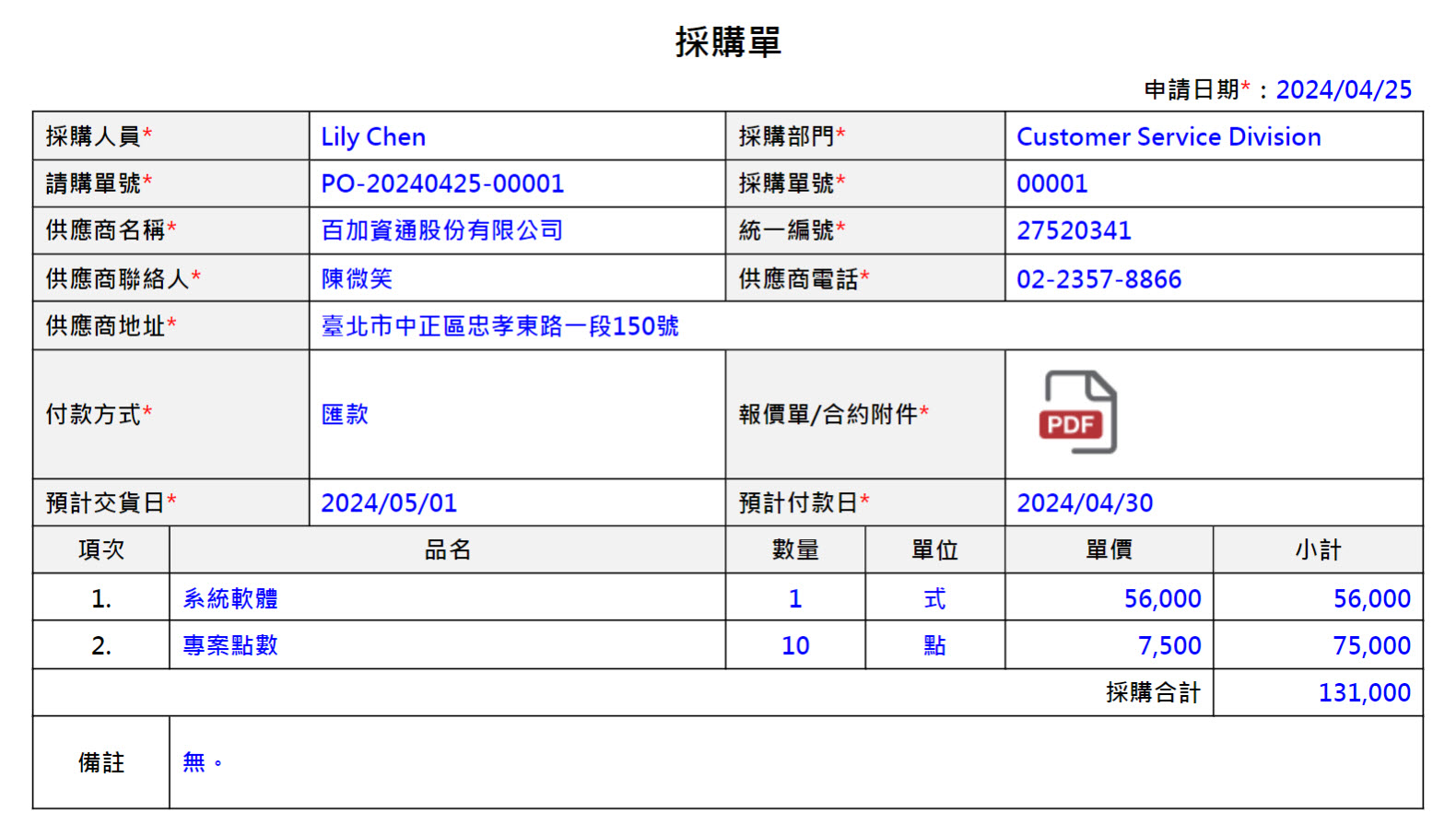
Task: Click unit price 56,000
Action: coord(1162,599)
